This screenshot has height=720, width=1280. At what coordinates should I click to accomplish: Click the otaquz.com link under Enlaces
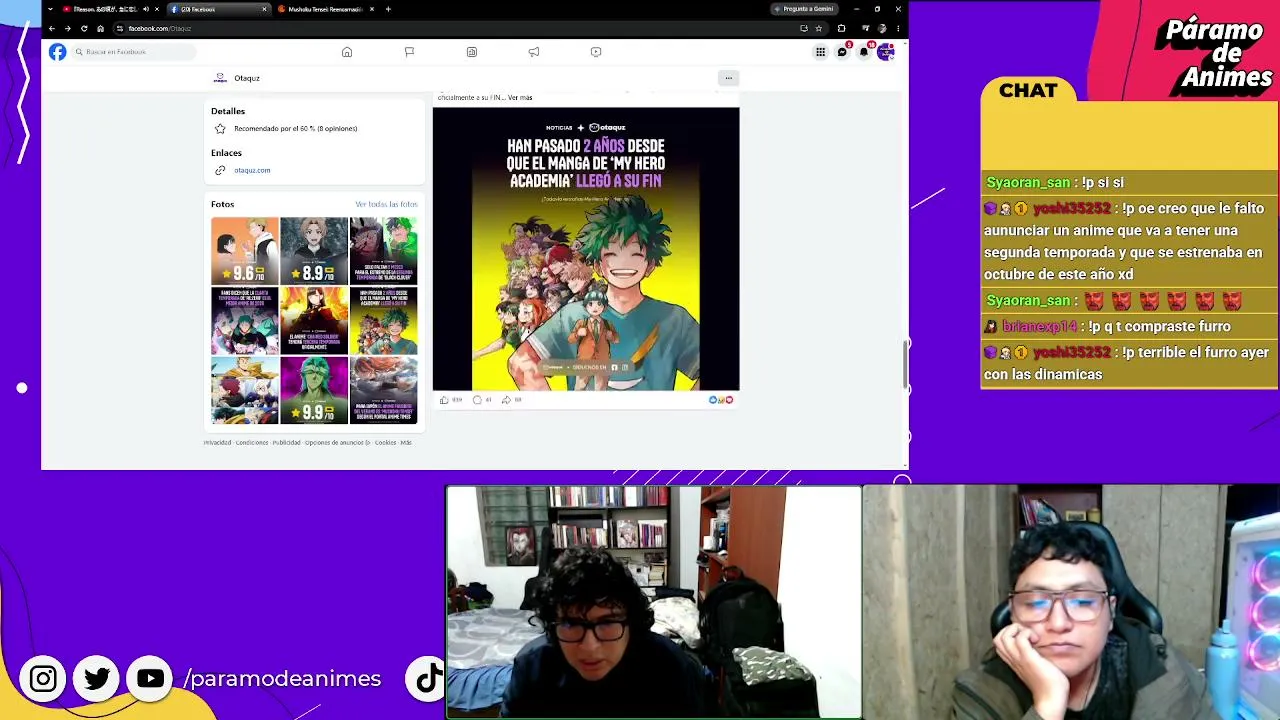252,170
